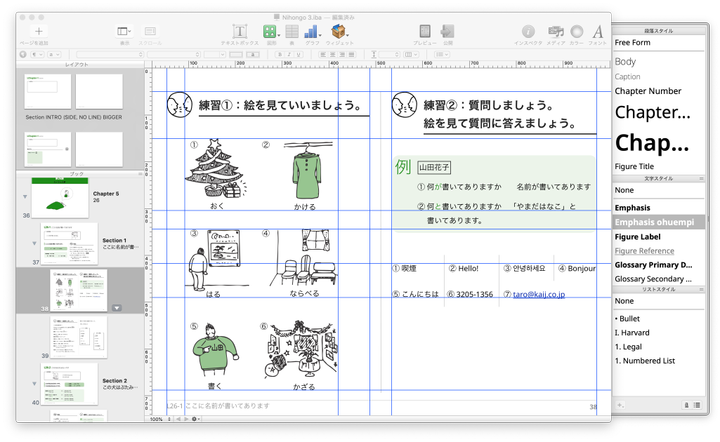Open the Colors picker wheel
Screen dimensions: 720x442
tap(577, 32)
